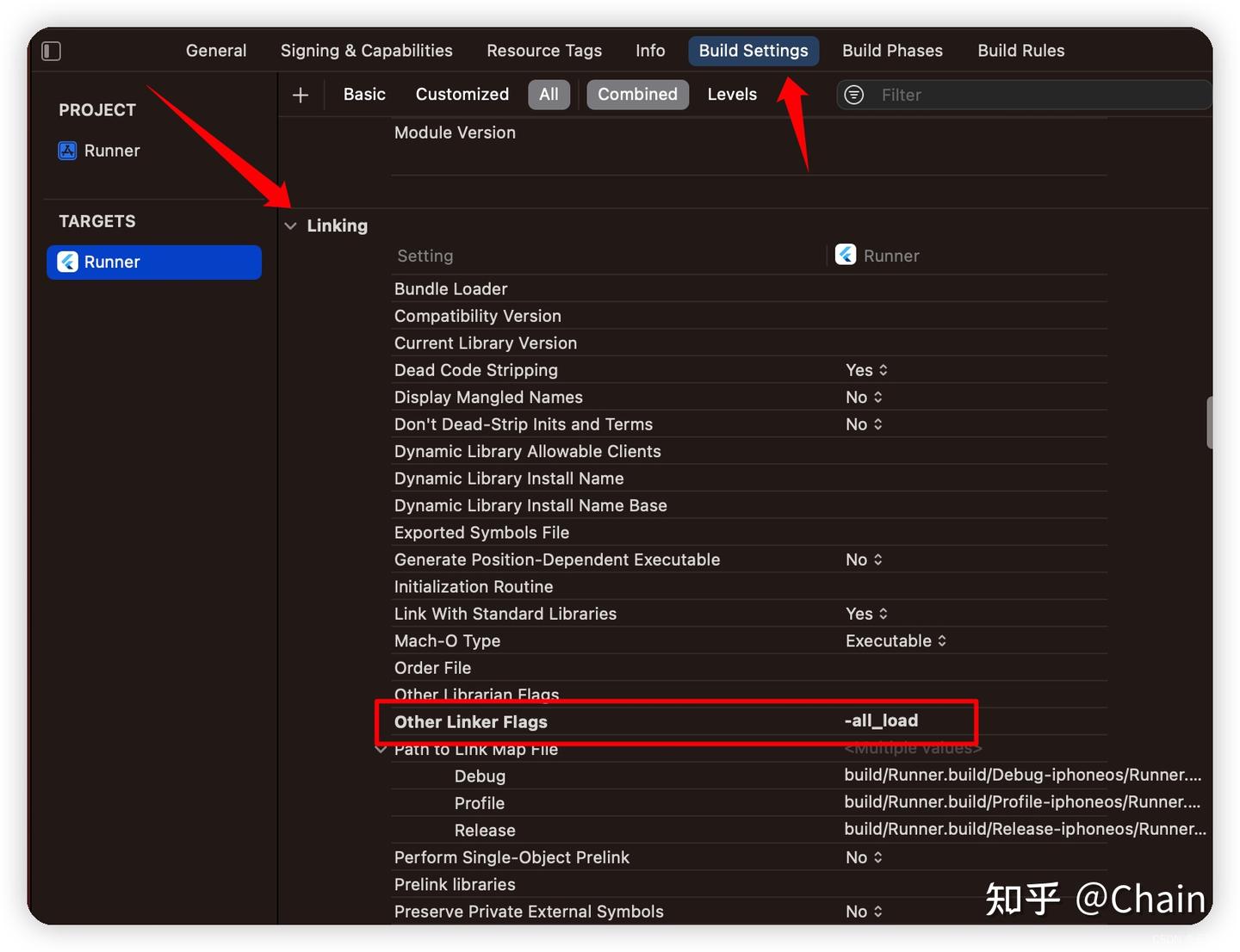
Task: Click the vertical scrollbar thumb
Action: (x=1209, y=423)
